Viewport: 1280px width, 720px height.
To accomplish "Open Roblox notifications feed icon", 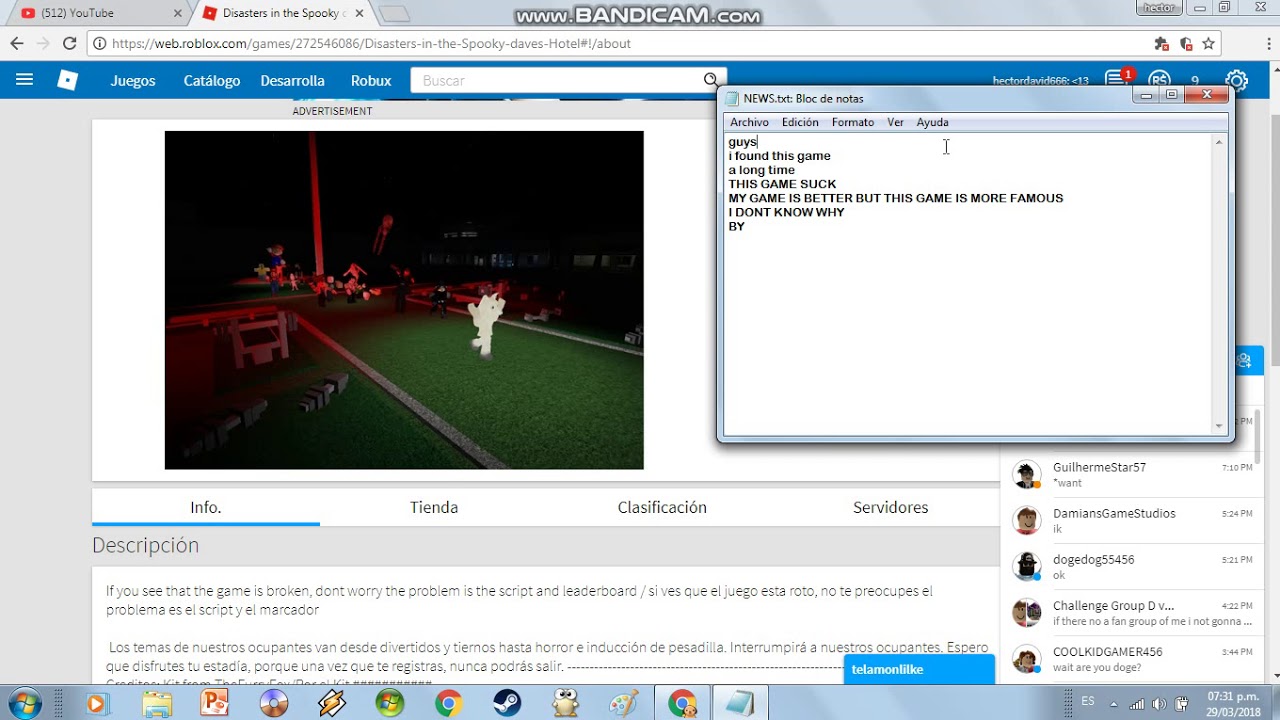I will click(1116, 80).
